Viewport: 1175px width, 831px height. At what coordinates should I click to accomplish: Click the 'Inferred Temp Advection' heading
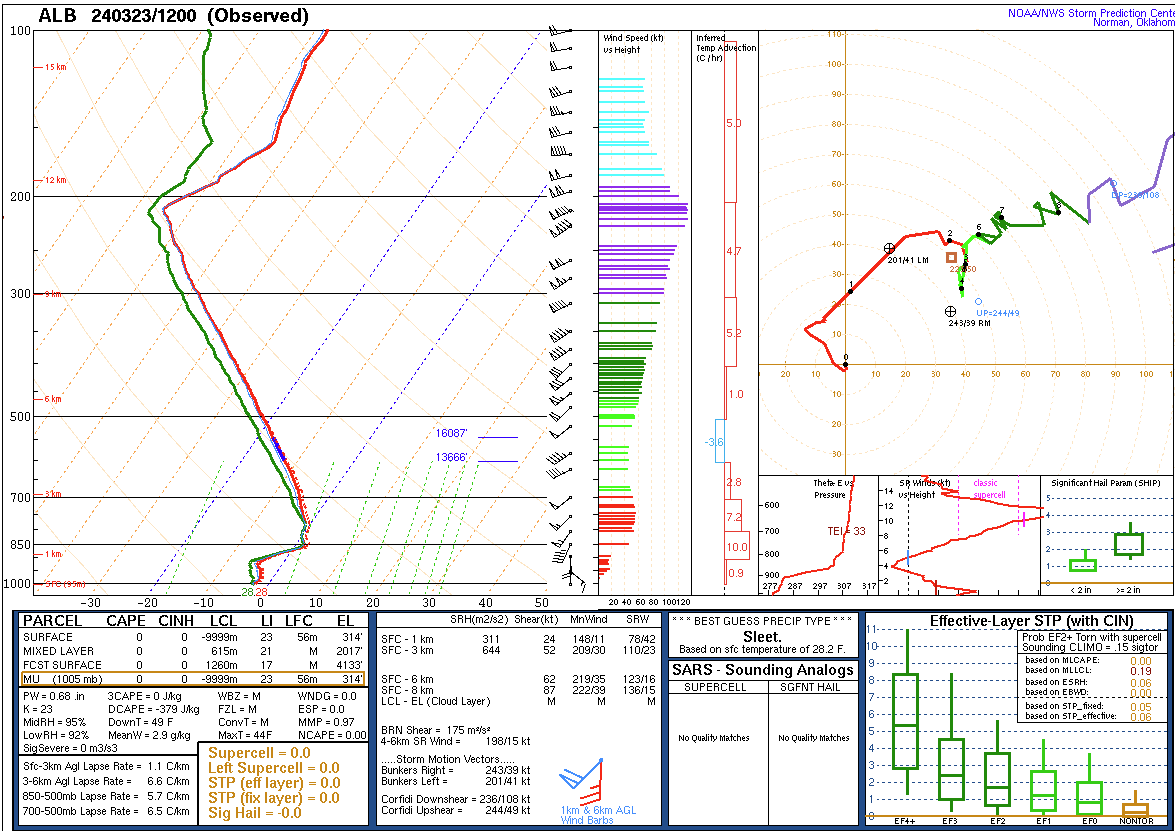coord(725,48)
